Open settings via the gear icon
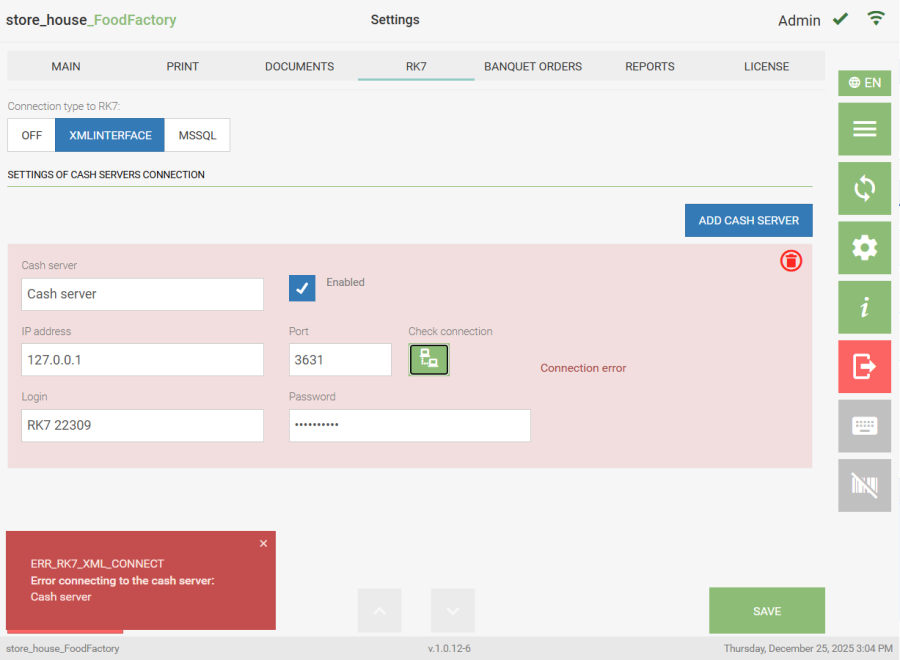The height and width of the screenshot is (660, 900). coord(864,248)
